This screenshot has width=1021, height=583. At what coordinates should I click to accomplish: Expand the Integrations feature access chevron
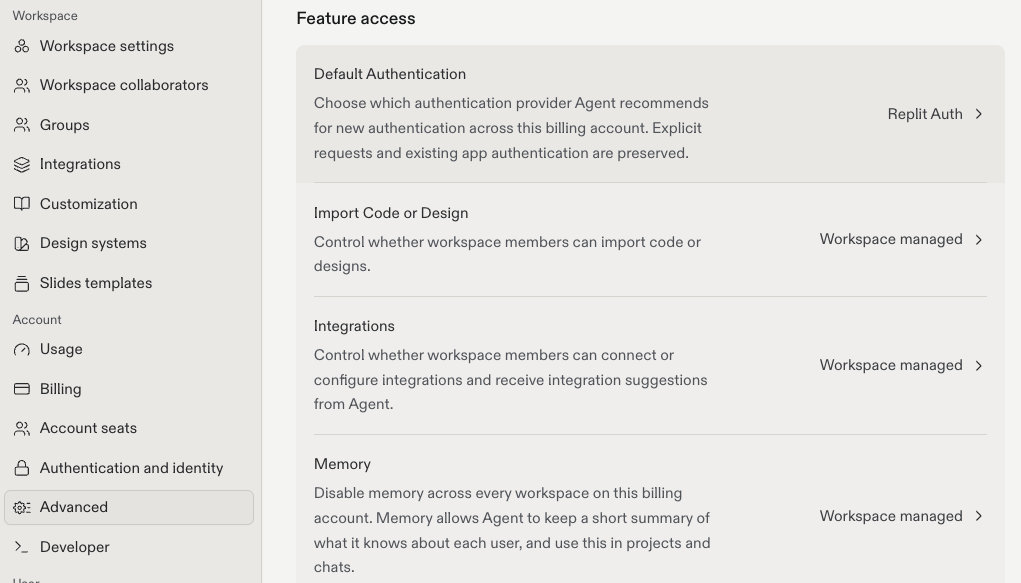click(979, 365)
